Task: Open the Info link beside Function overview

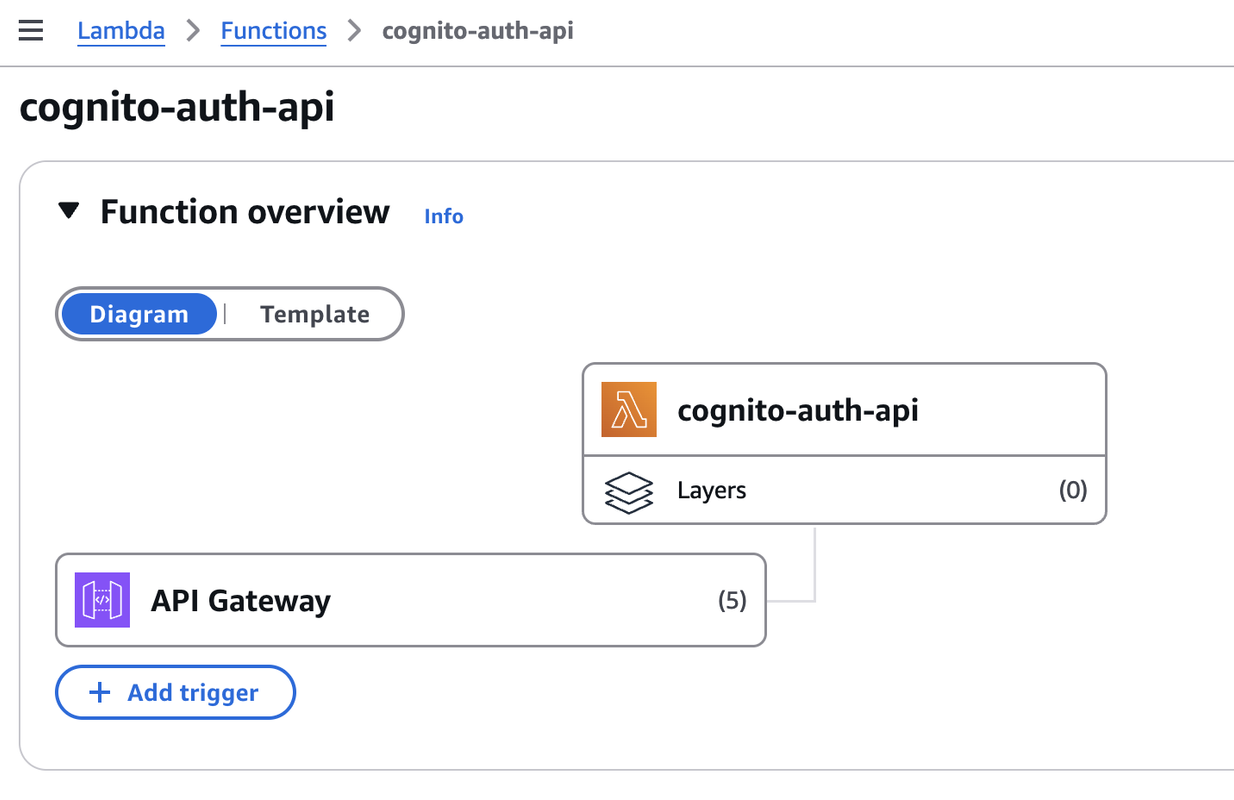Action: (x=443, y=215)
